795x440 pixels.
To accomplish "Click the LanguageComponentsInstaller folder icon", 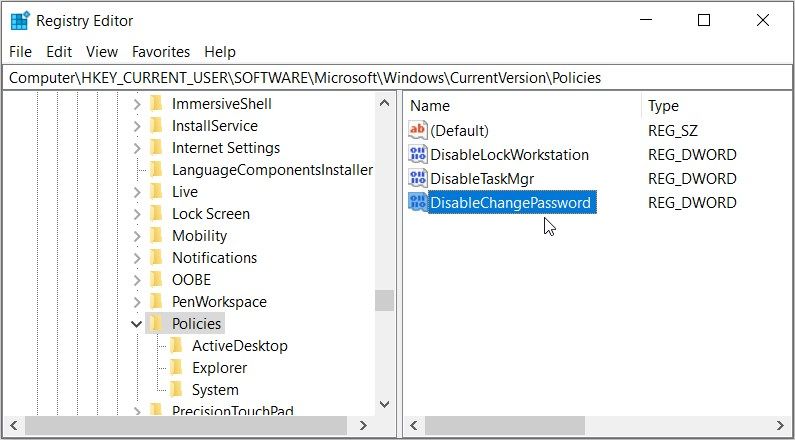I will click(x=156, y=169).
